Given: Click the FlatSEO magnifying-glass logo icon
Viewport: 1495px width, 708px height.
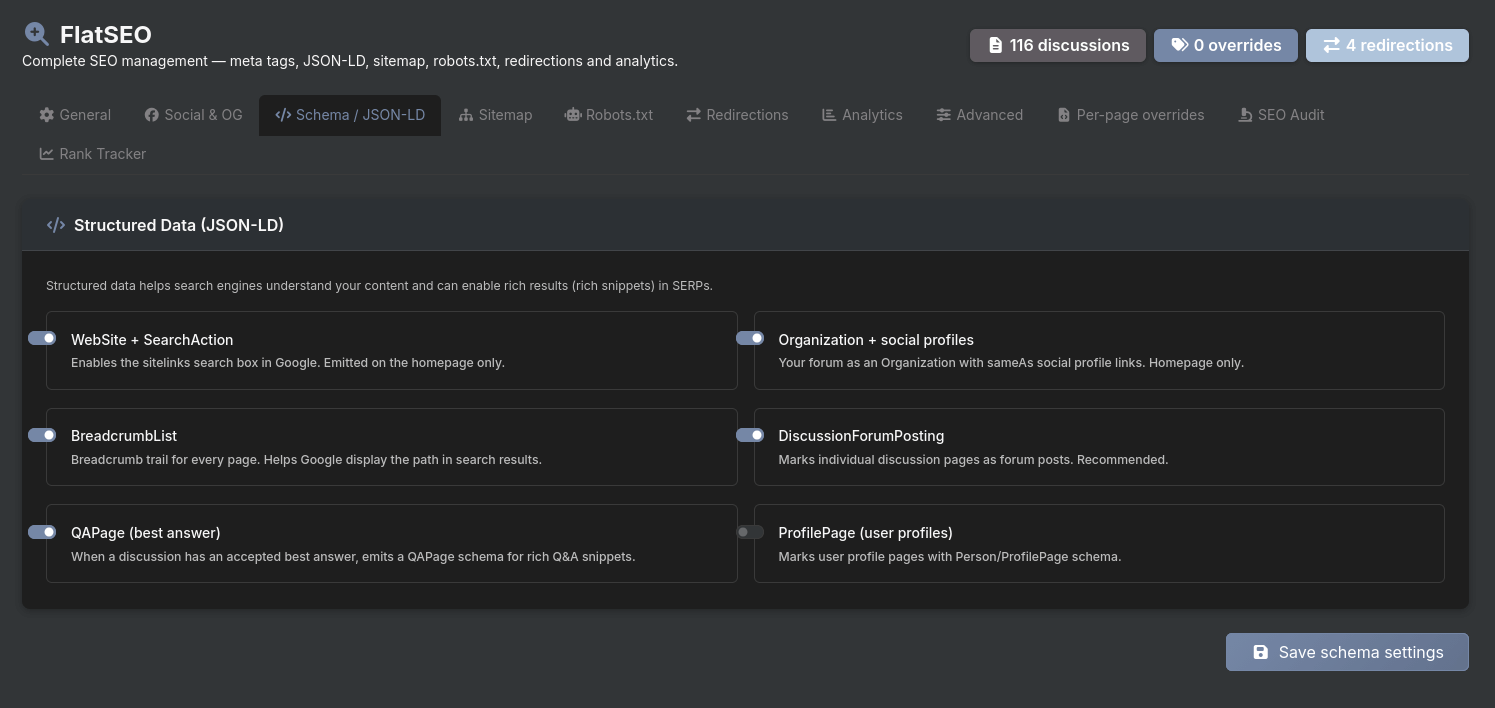Looking at the screenshot, I should coord(37,33).
